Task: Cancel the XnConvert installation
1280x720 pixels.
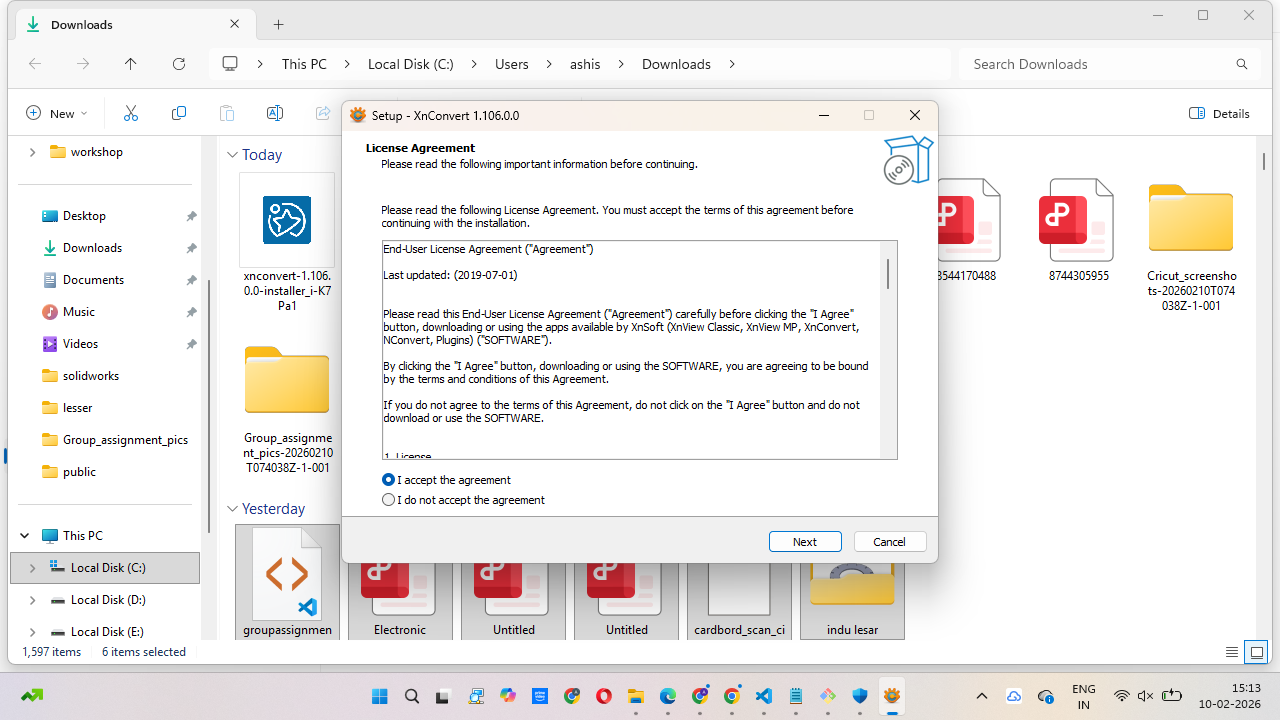Action: tap(889, 542)
